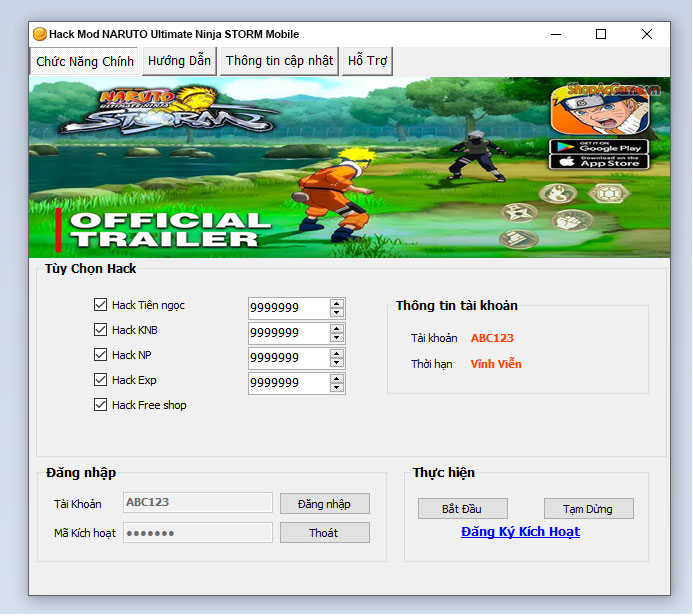This screenshot has width=693, height=616.
Task: Uncheck Hack Free shop
Action: click(100, 405)
